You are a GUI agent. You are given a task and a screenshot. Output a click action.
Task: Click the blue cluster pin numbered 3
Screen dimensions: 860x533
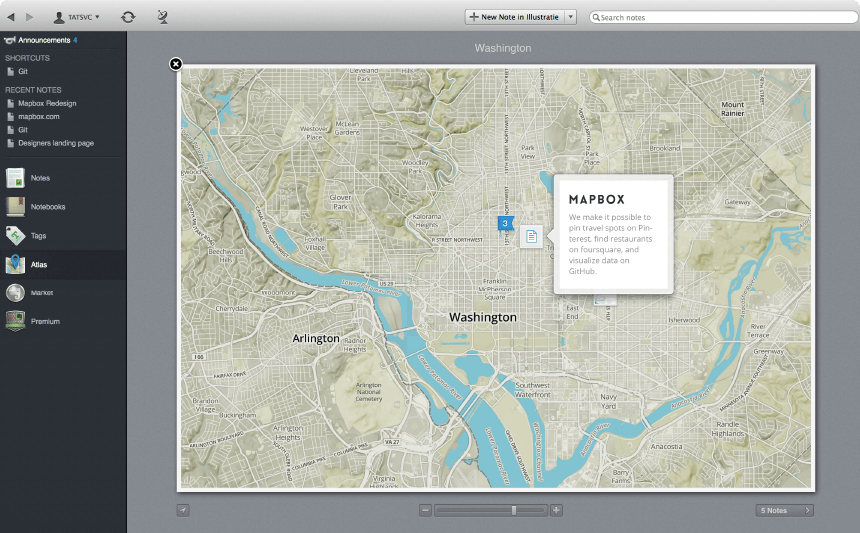tap(505, 223)
